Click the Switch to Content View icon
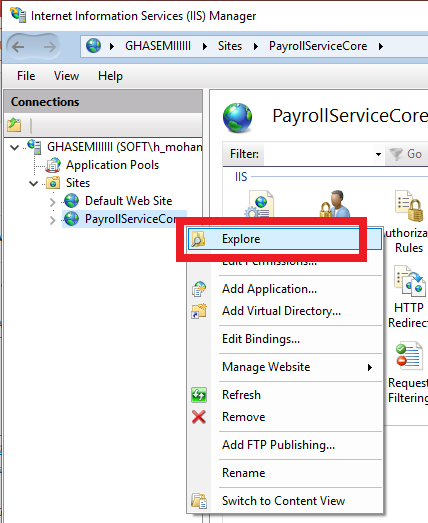Viewport: 428px width, 523px height. 199,501
